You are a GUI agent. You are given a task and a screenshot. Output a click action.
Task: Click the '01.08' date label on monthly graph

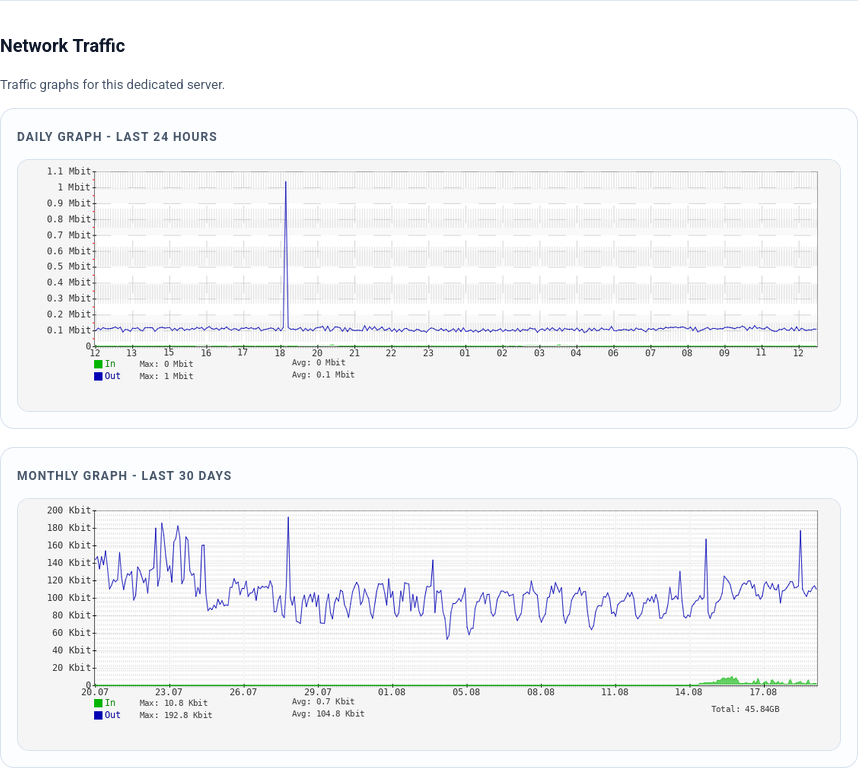(x=392, y=692)
